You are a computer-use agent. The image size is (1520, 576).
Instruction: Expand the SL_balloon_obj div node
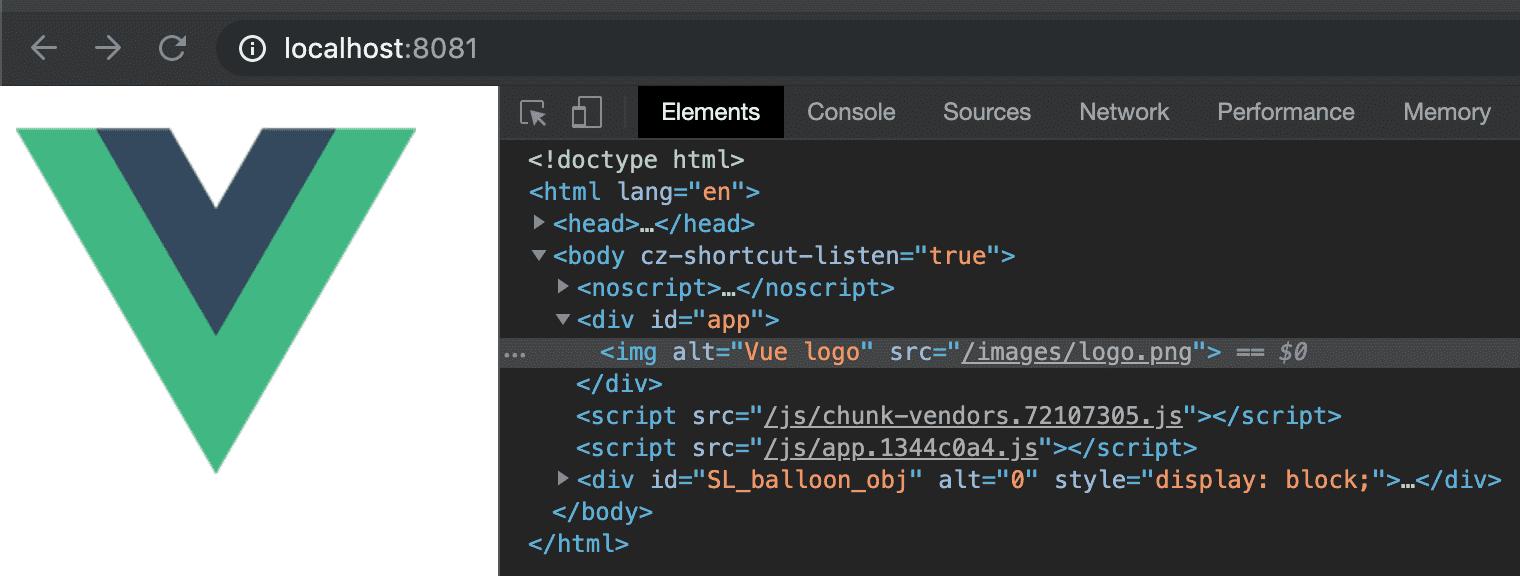564,479
